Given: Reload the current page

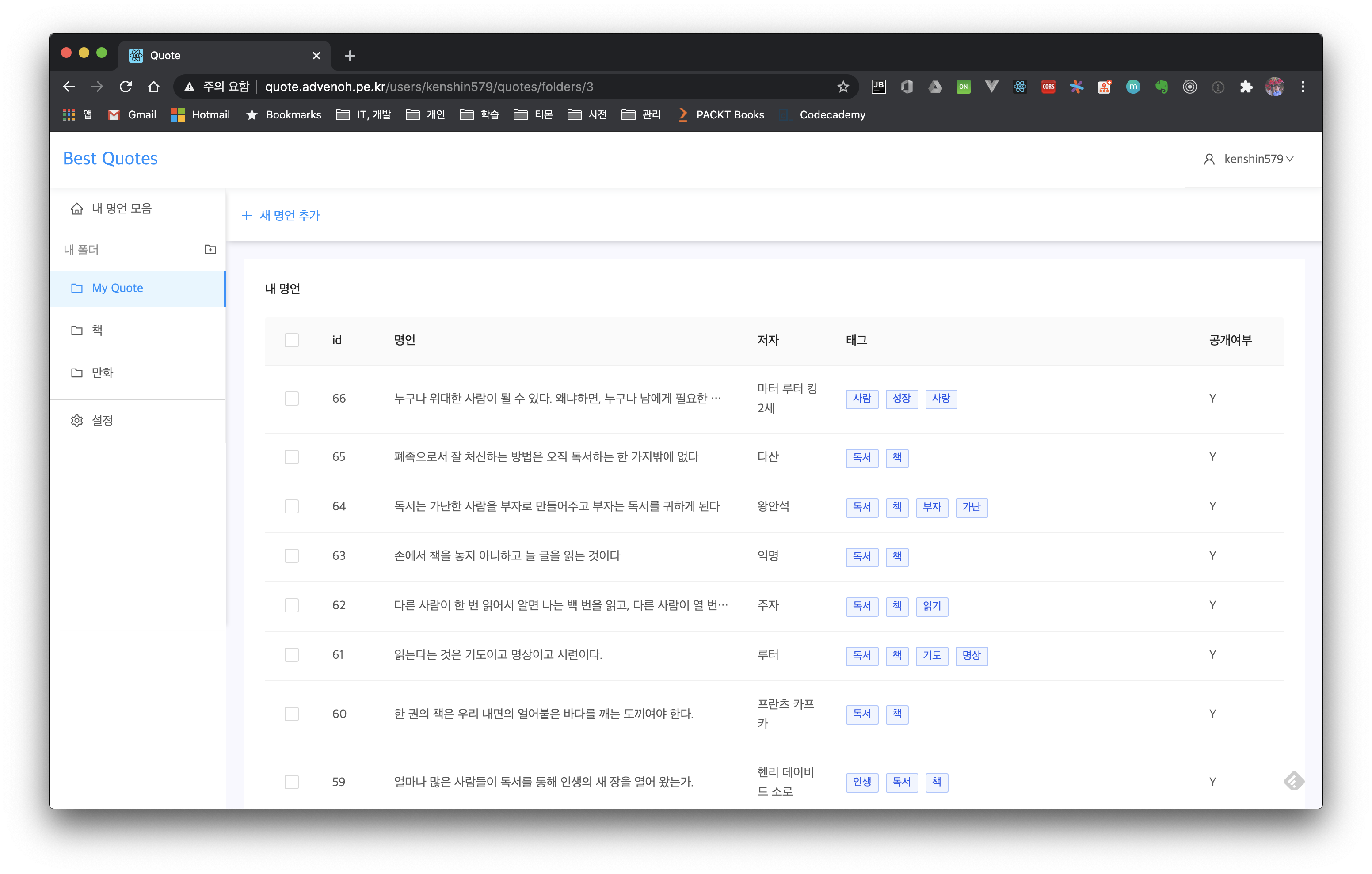Looking at the screenshot, I should (x=126, y=87).
